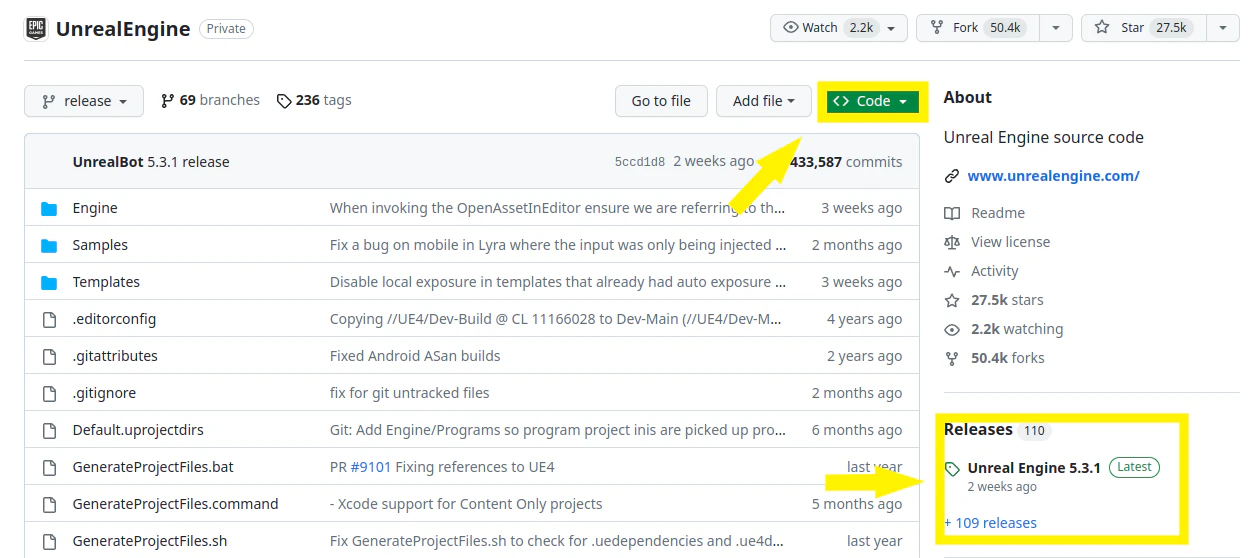Open the Samples folder
The width and height of the screenshot is (1256, 558).
click(100, 245)
